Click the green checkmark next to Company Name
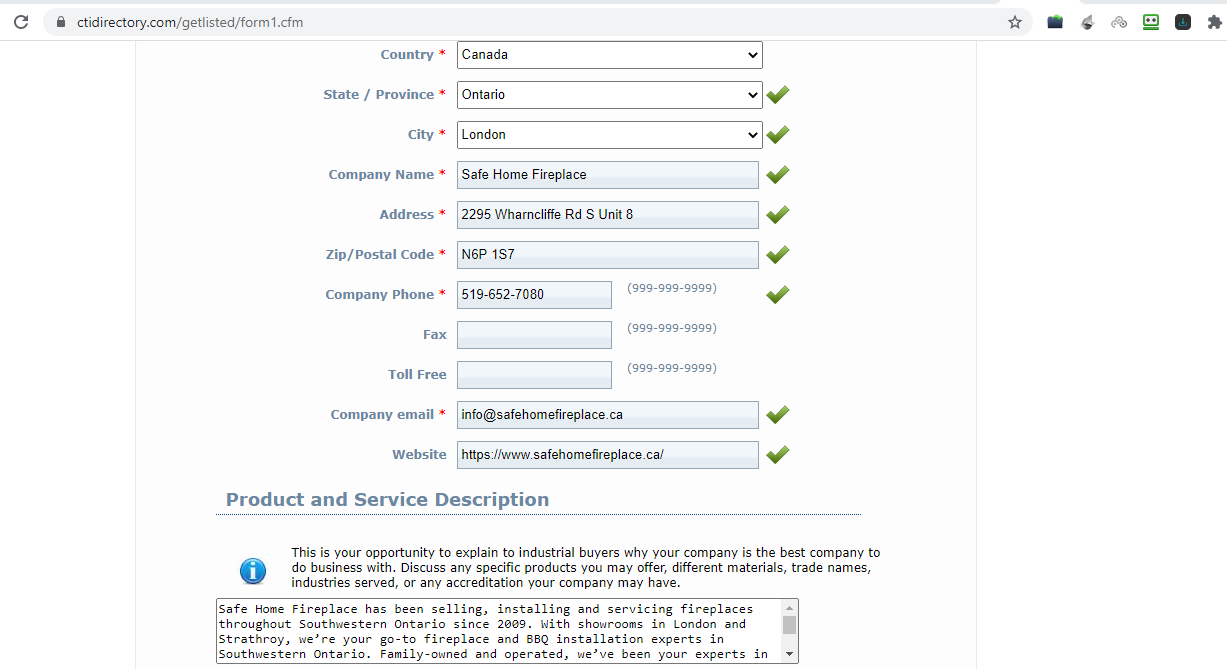The width and height of the screenshot is (1227, 669). pos(778,175)
